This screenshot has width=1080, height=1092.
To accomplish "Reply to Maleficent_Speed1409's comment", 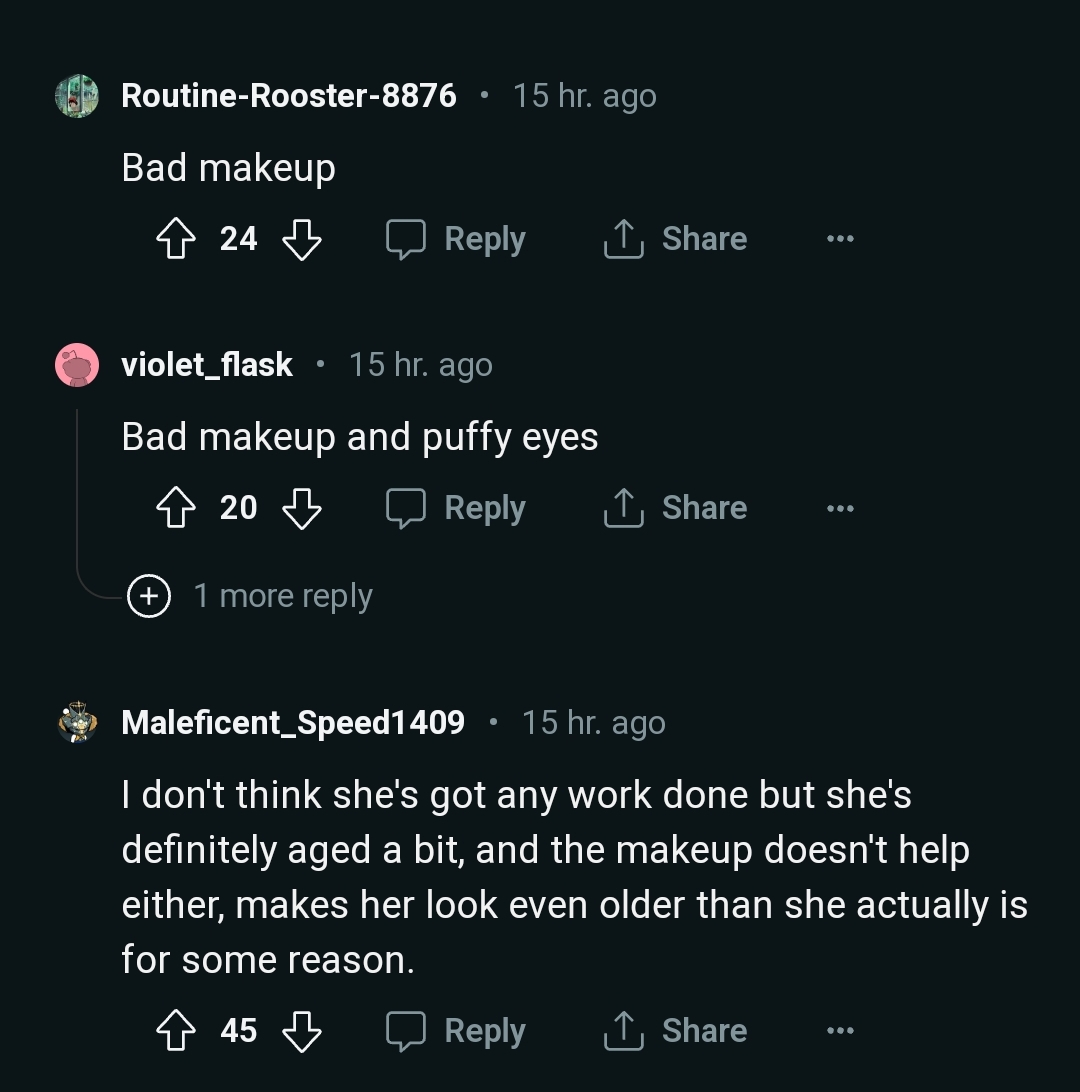I will click(456, 1031).
